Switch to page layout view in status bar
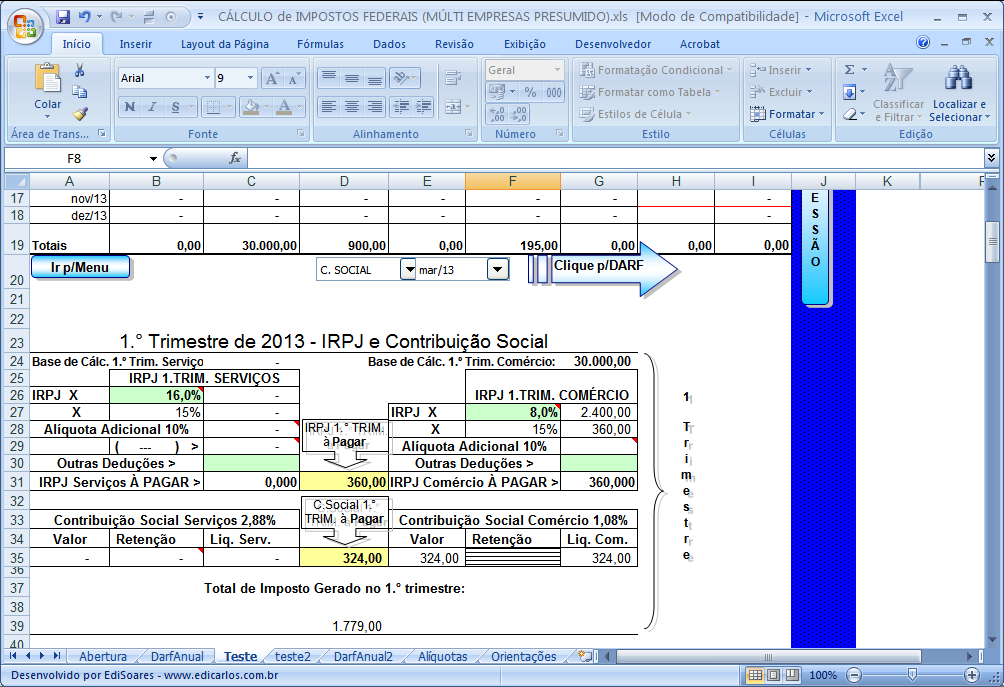The height and width of the screenshot is (687, 1004). pyautogui.click(x=775, y=676)
